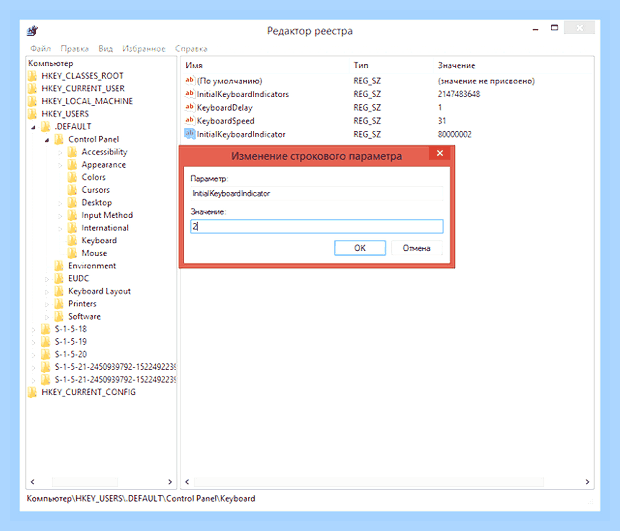Click the Cursors folder icon
The height and width of the screenshot is (531, 620).
pos(72,190)
